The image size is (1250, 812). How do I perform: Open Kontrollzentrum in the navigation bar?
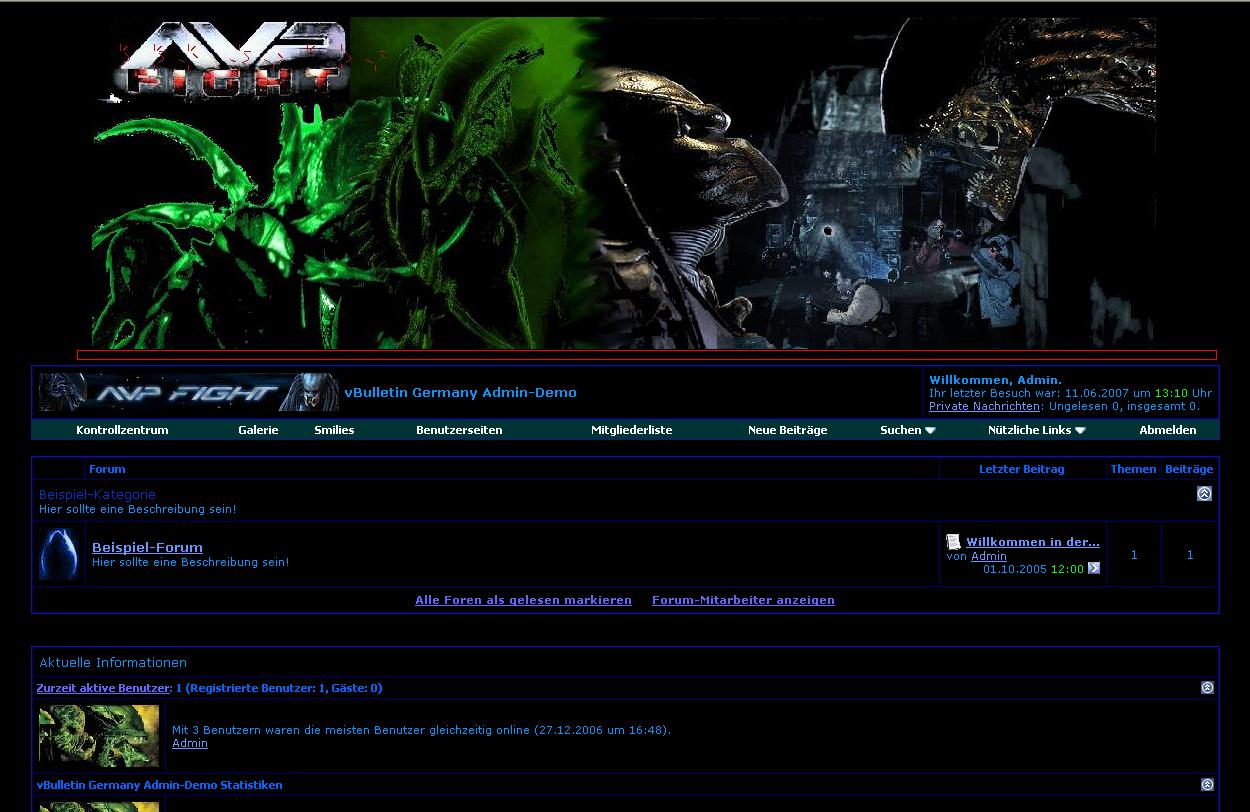[x=122, y=430]
